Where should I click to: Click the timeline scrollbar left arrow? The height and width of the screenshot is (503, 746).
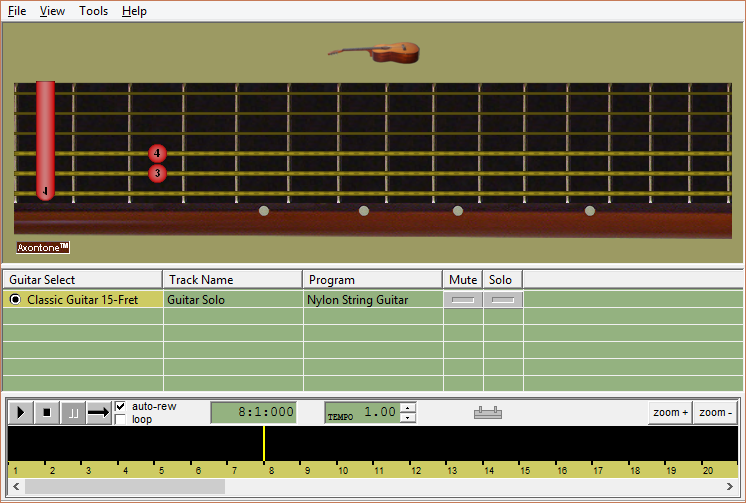[x=16, y=486]
